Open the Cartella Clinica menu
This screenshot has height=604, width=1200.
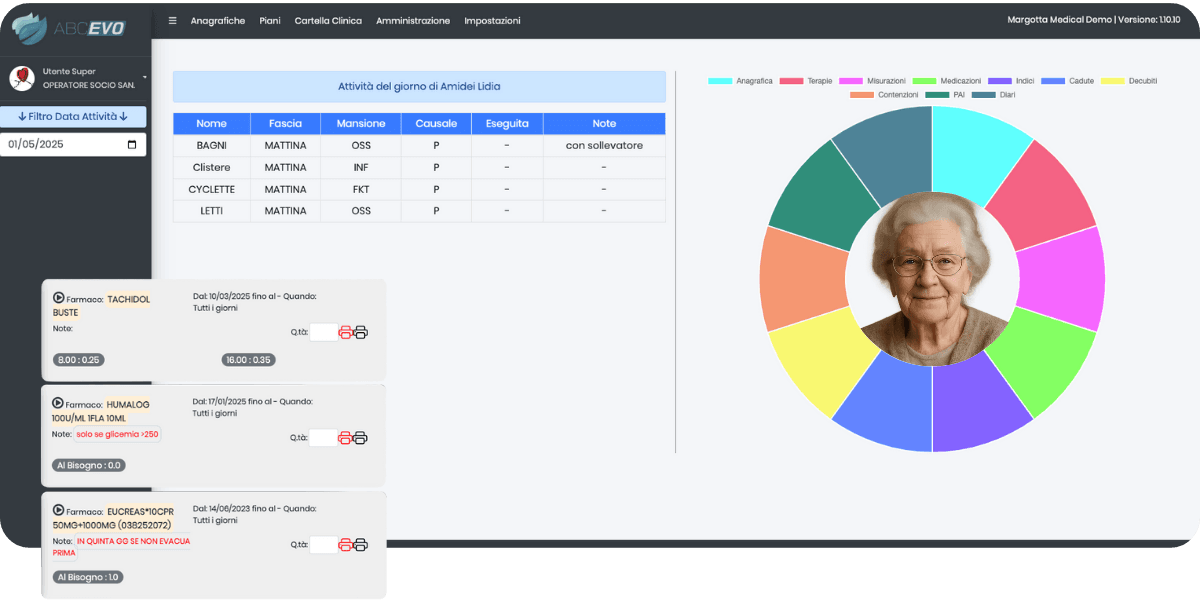pos(328,21)
